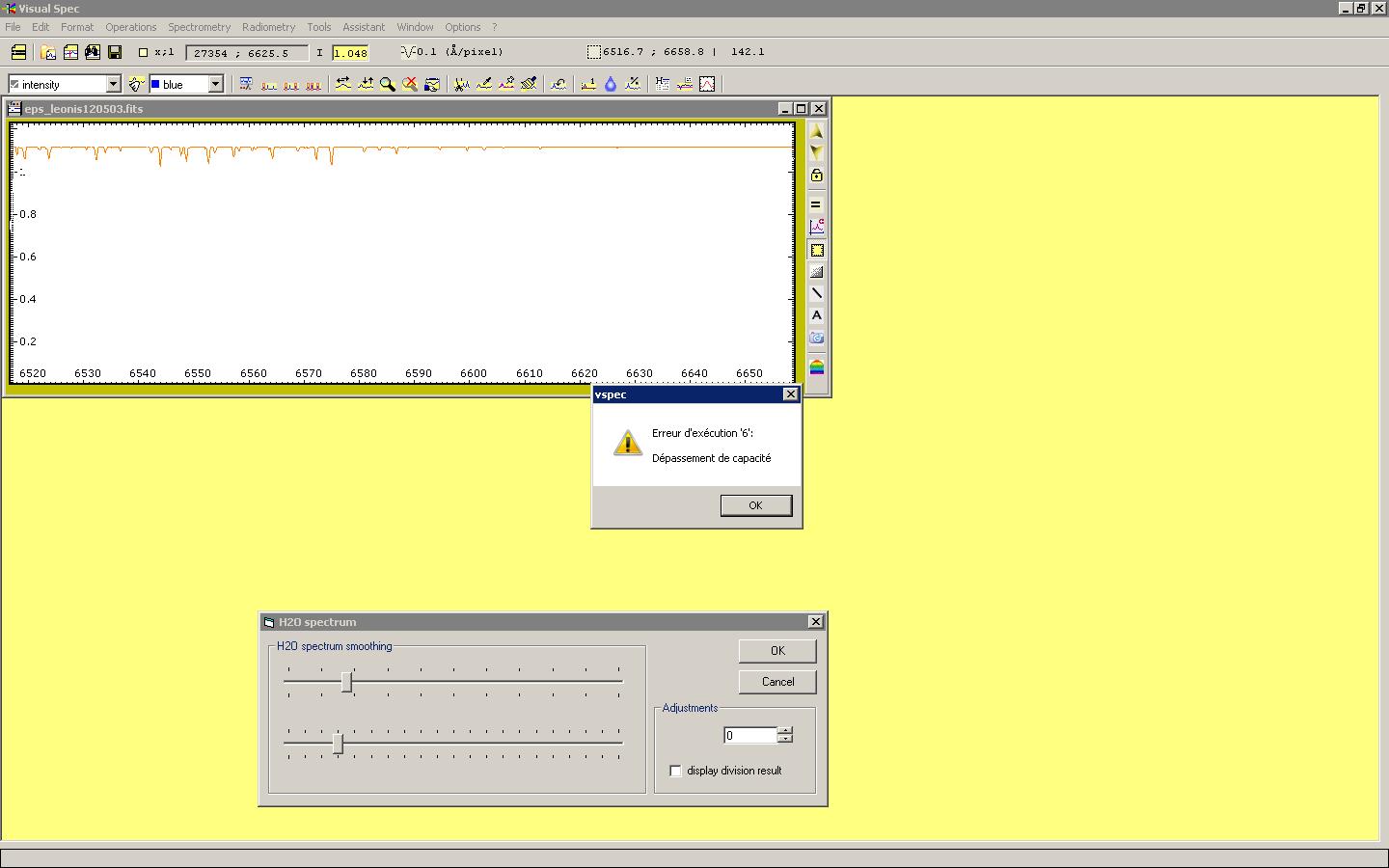
Task: Open the intensity series dropdown
Action: click(113, 85)
